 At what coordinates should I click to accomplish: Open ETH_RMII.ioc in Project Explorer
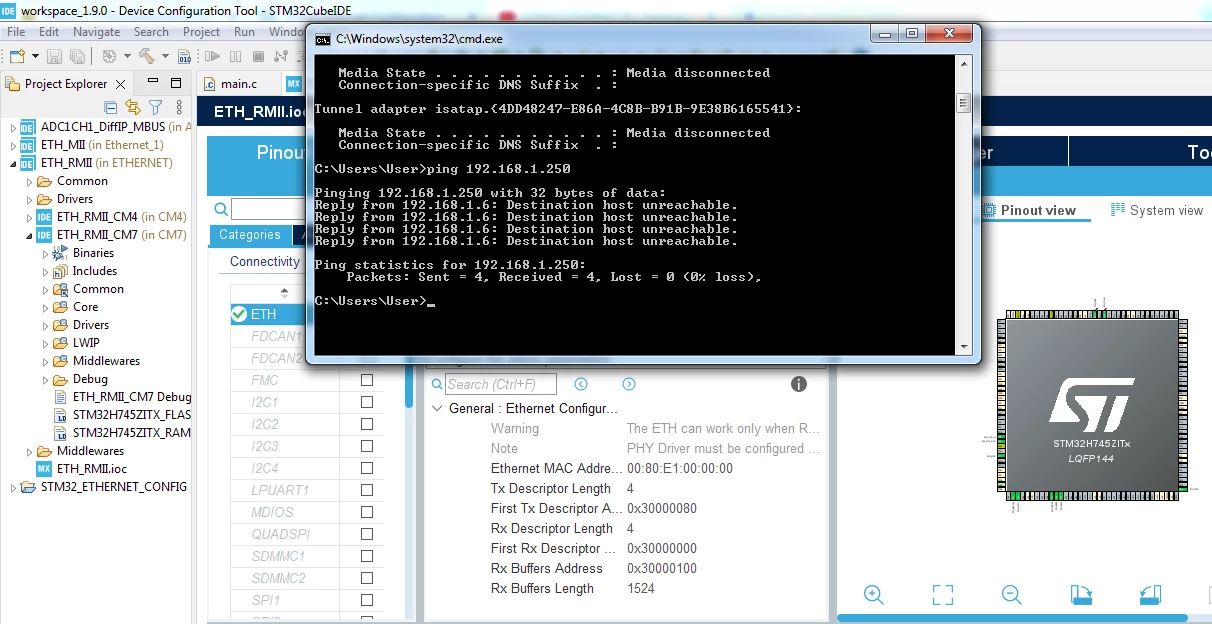(x=92, y=469)
